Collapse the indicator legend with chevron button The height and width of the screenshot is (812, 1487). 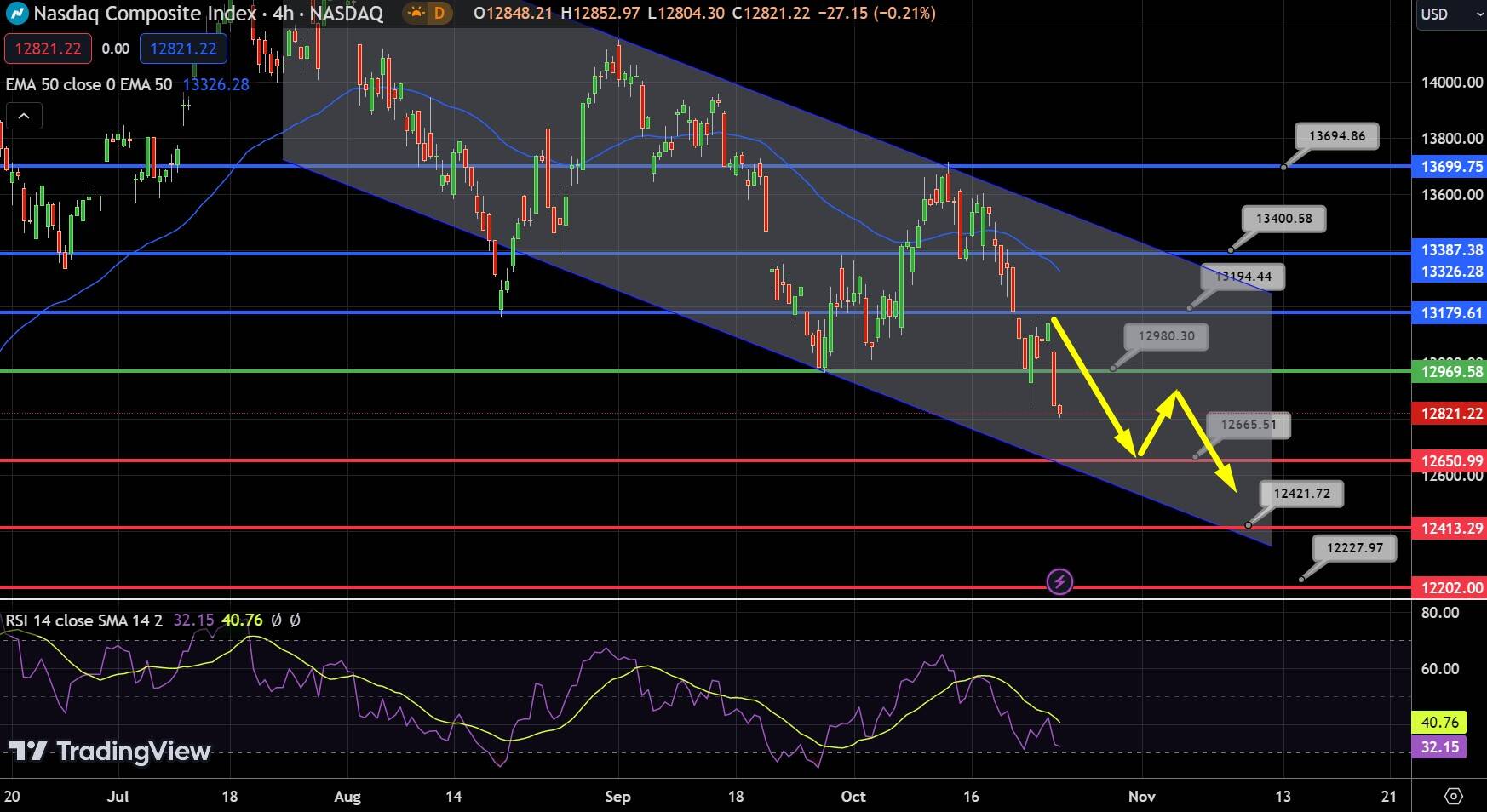[24, 117]
